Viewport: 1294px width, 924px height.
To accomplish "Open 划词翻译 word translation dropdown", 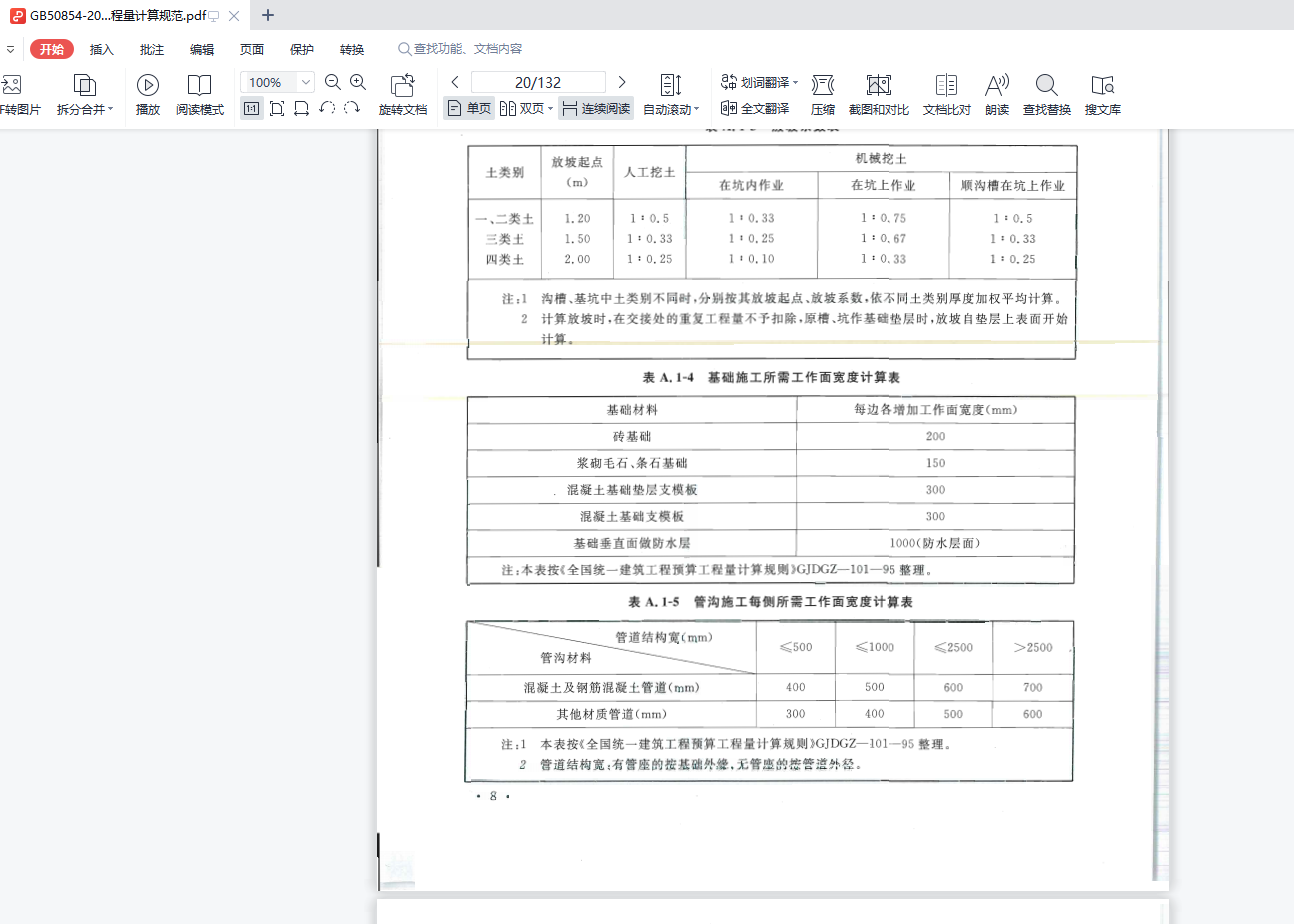I will click(760, 82).
